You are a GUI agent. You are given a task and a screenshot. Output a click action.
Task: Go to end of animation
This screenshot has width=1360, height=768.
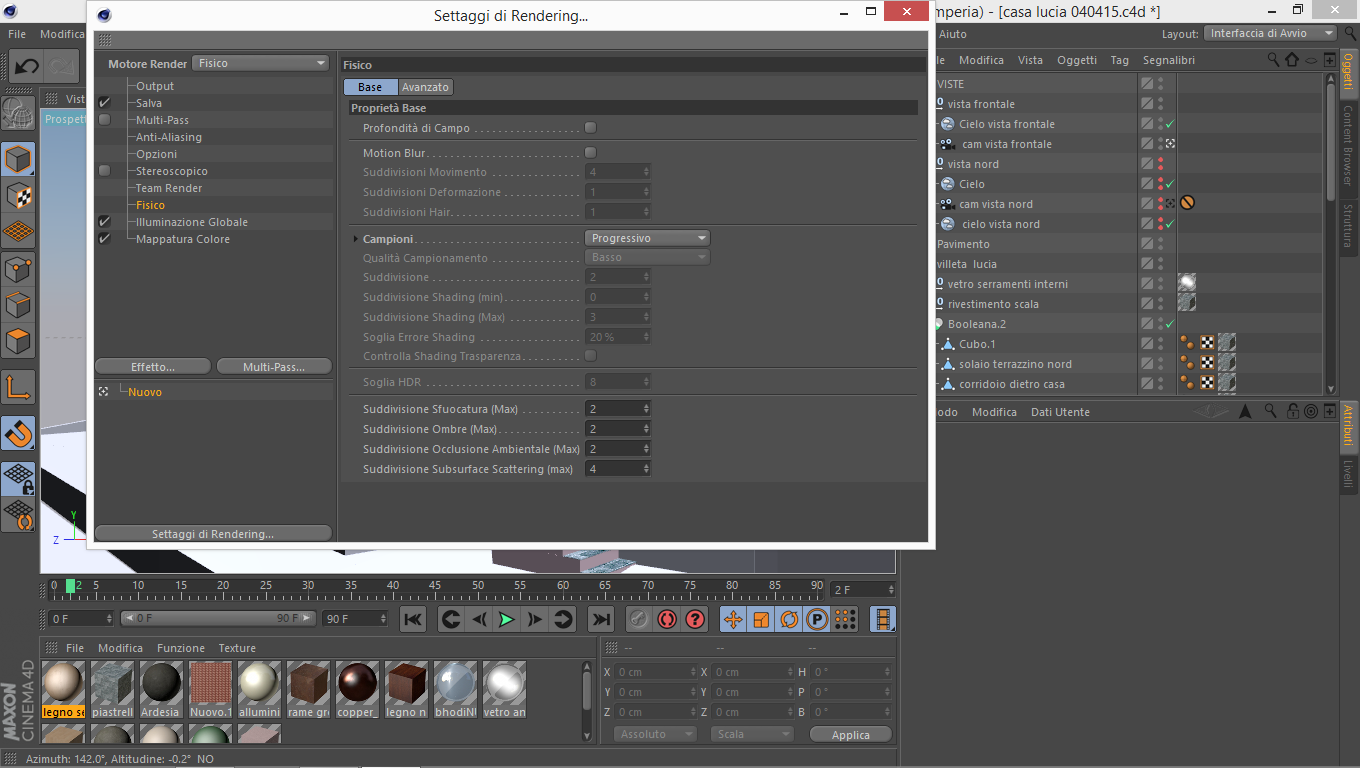601,619
